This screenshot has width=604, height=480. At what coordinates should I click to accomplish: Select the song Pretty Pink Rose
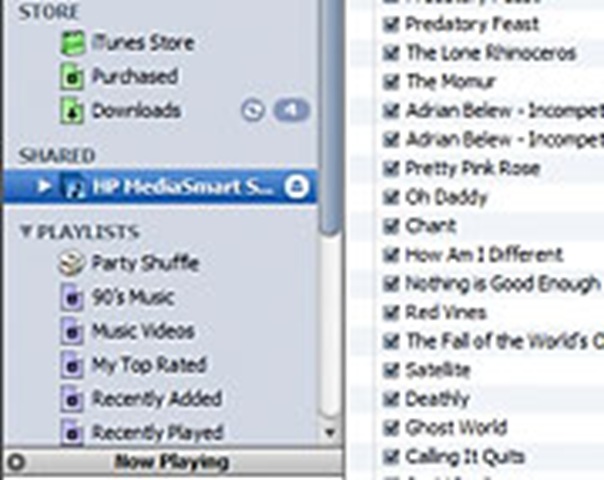[473, 168]
